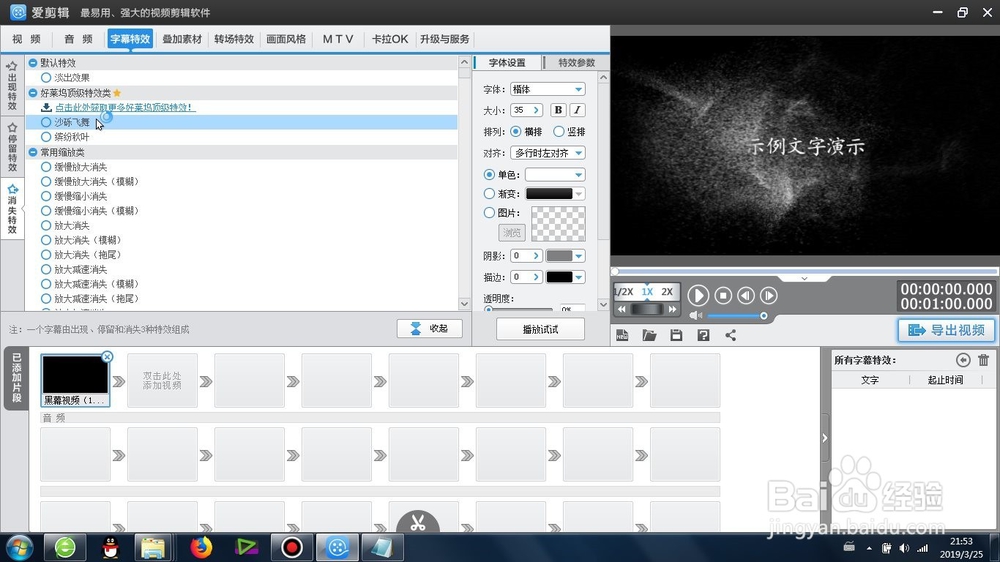
Task: Click the back arrow icon in subtitle effects panel
Action: click(x=963, y=360)
